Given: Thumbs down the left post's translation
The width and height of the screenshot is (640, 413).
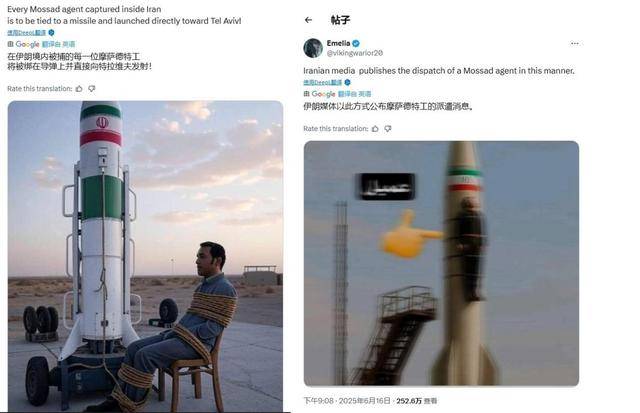Looking at the screenshot, I should coord(92,89).
